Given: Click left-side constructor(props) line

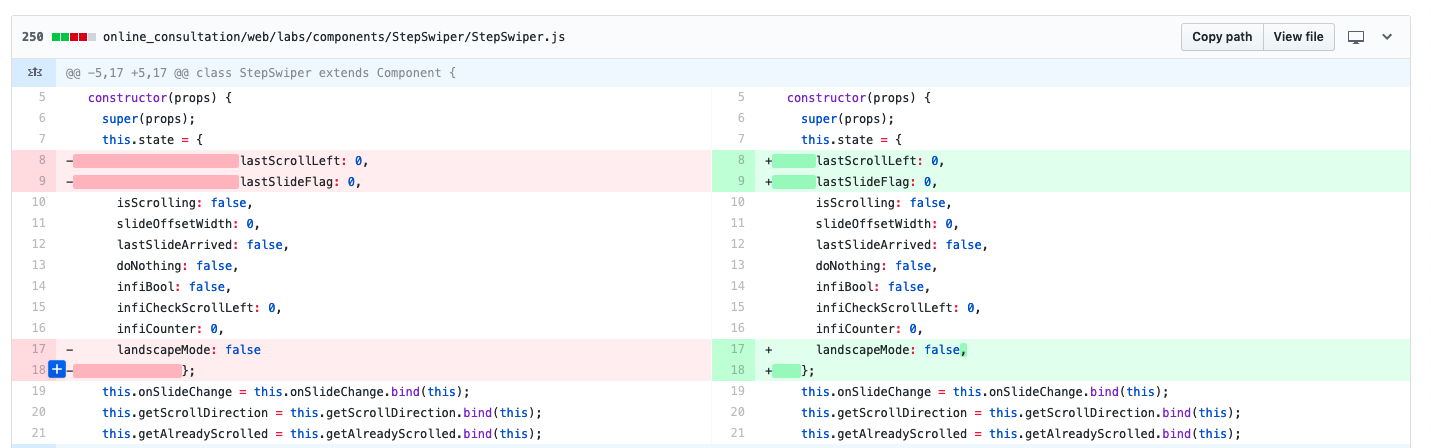Looking at the screenshot, I should pos(384,98).
